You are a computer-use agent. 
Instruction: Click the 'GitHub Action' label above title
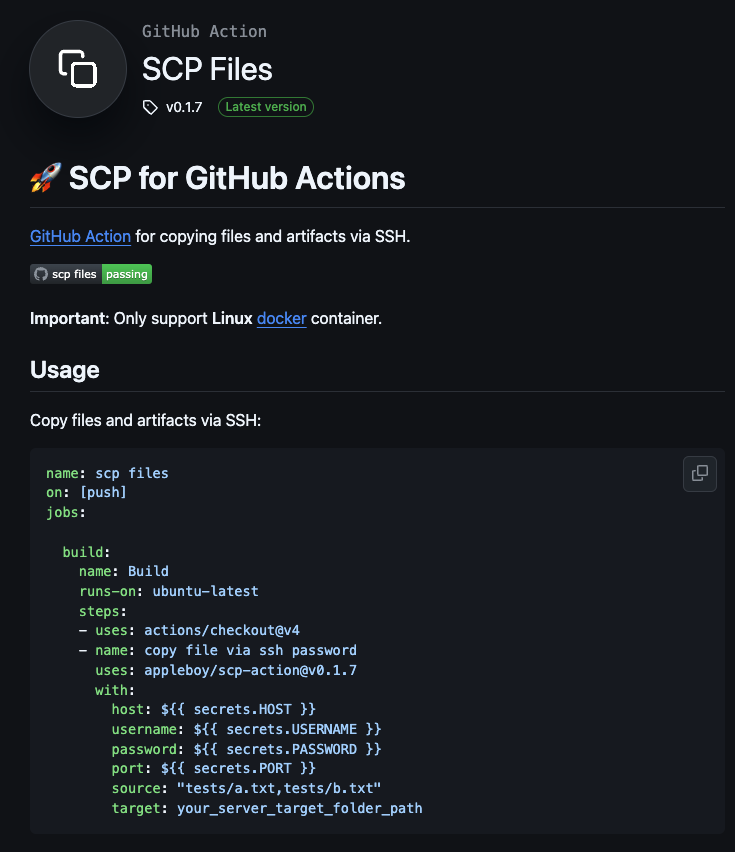[x=204, y=32]
